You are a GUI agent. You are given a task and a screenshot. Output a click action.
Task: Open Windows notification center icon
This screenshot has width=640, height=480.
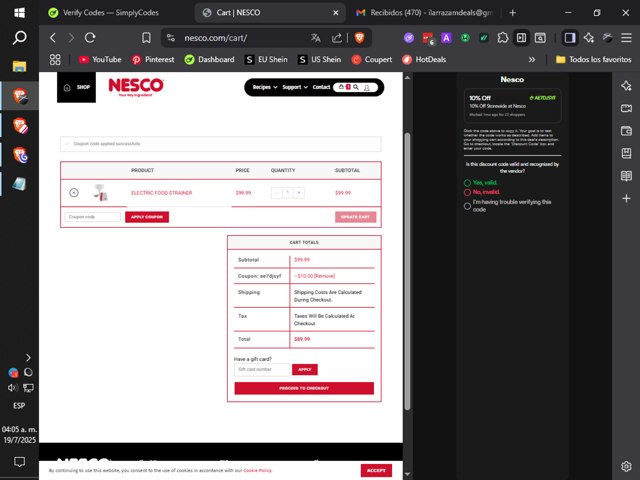[19, 462]
